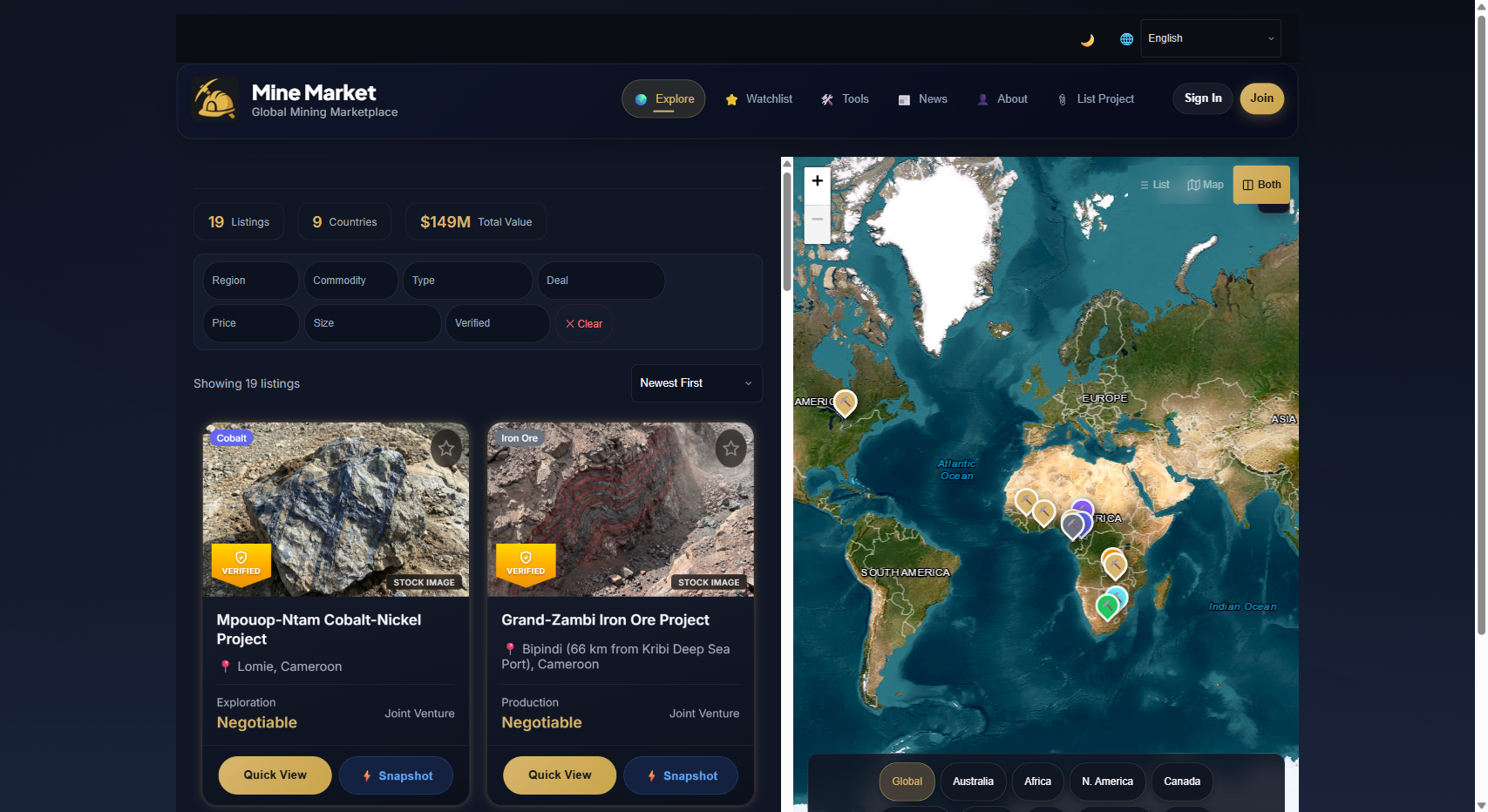Favorite Grand-Zambi project with its star icon
This screenshot has width=1488, height=812.
pos(730,448)
